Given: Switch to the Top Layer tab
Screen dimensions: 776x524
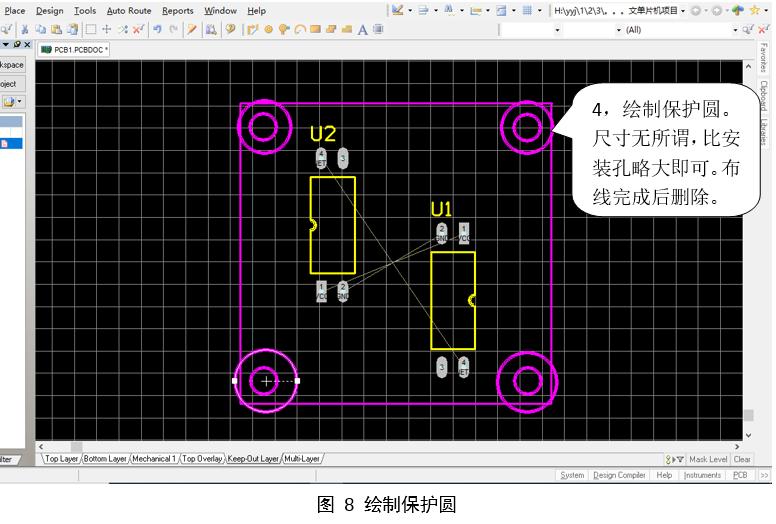Looking at the screenshot, I should click(61, 459).
